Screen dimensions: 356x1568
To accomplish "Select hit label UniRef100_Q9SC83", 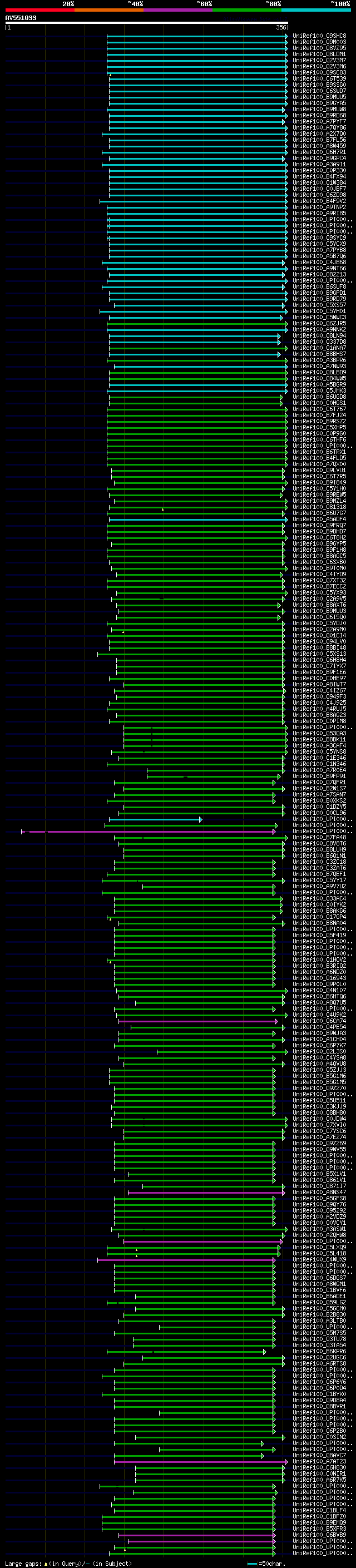I will pos(319,72).
